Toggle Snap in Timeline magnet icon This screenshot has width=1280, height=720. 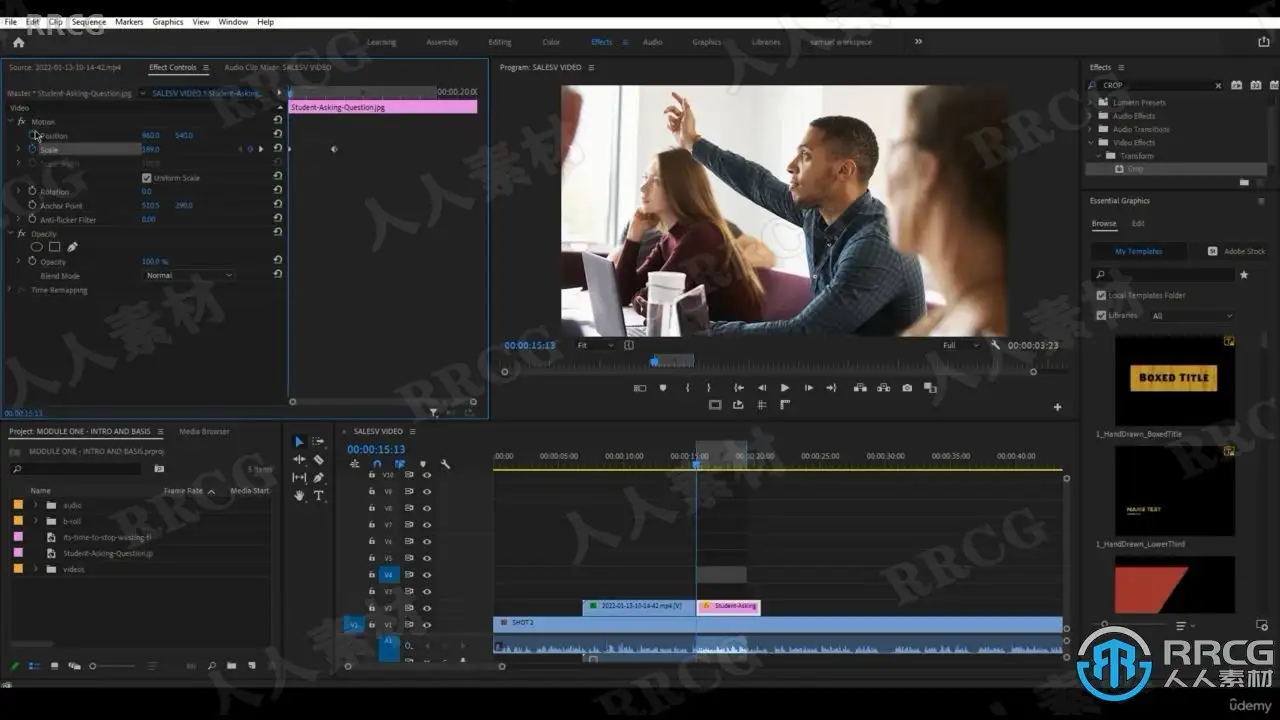click(377, 464)
